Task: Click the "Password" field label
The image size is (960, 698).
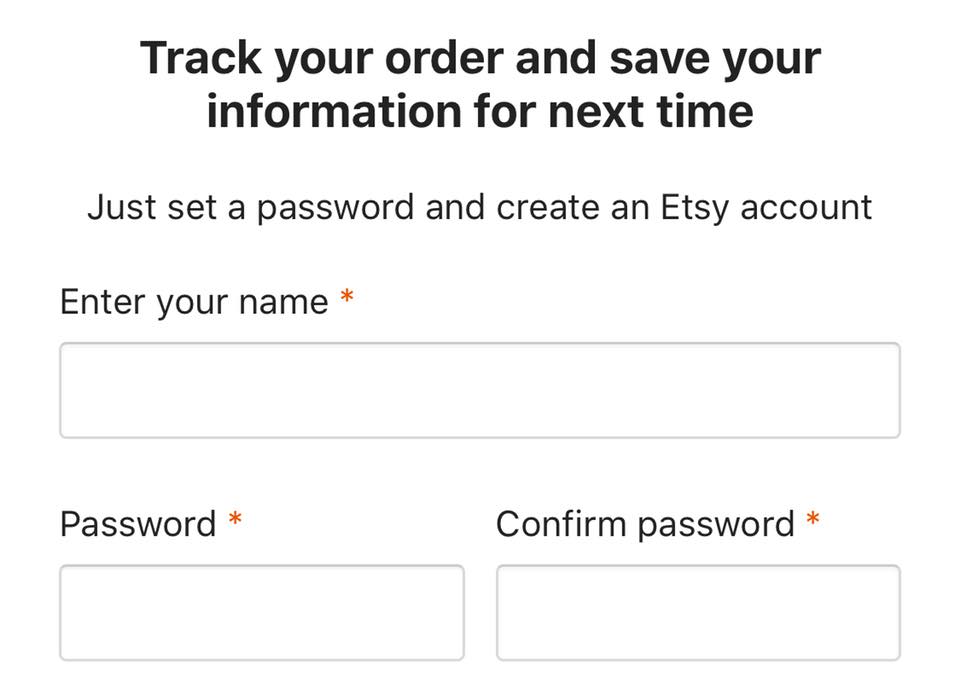Action: [x=138, y=524]
